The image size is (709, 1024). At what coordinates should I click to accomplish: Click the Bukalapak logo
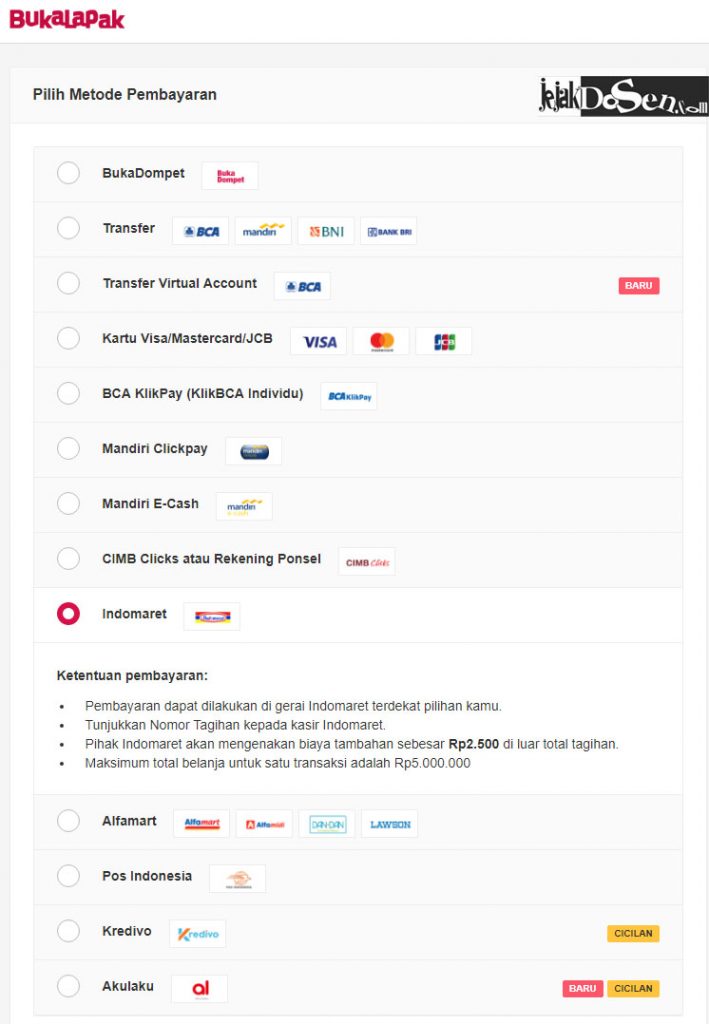tap(67, 19)
